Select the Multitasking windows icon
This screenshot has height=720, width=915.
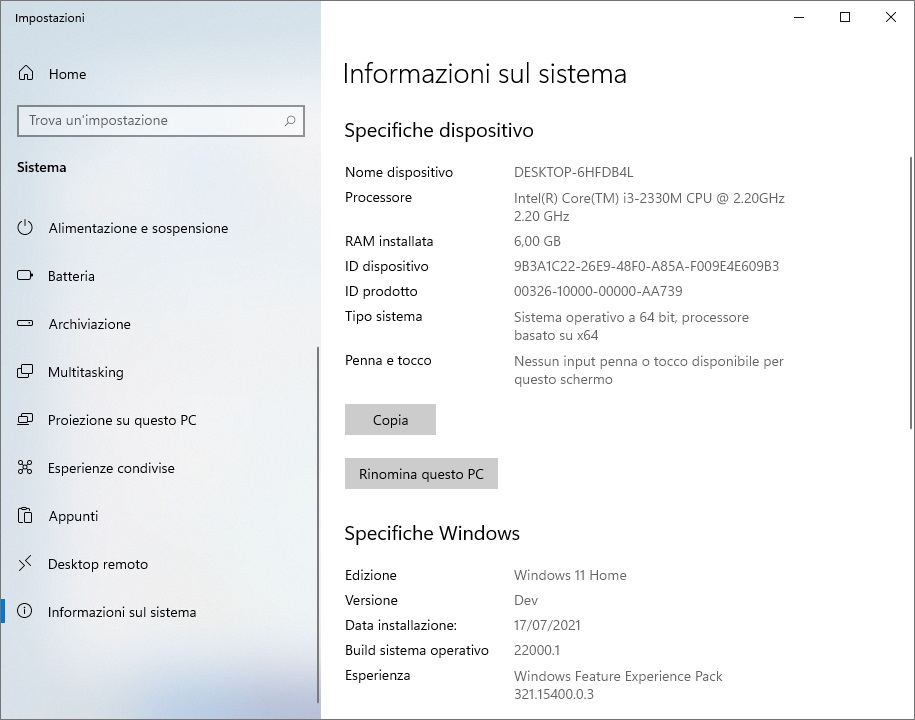(x=25, y=371)
